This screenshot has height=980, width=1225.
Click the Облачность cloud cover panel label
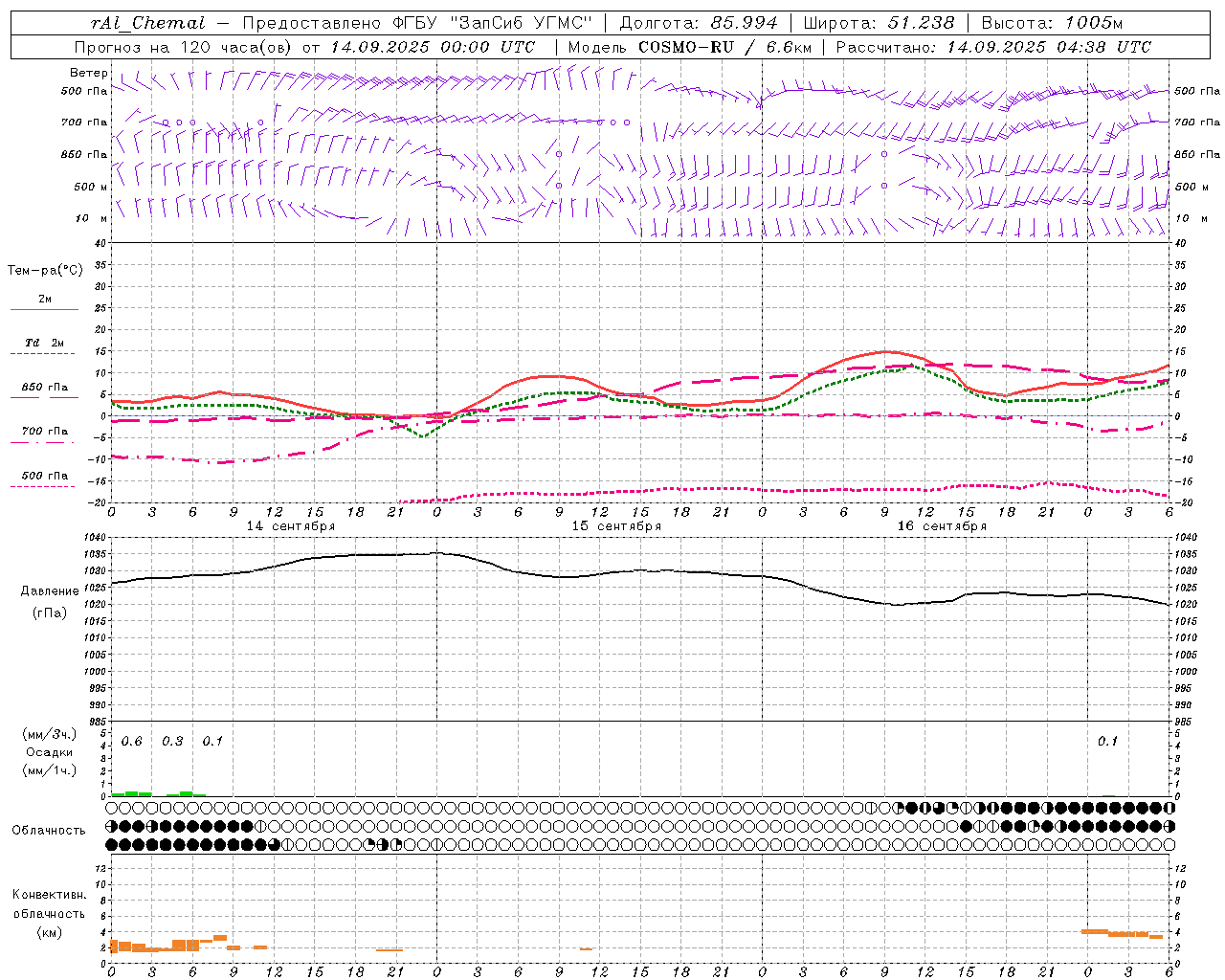[x=48, y=831]
